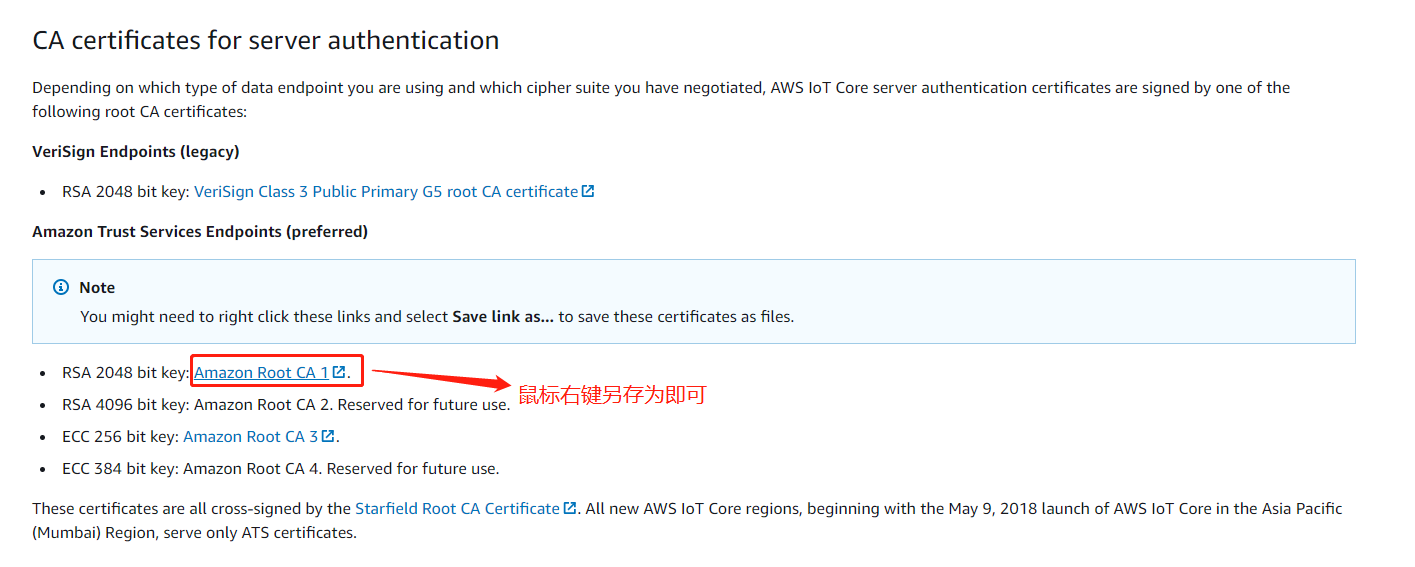Viewport: 1415px width, 567px height.
Task: Follow the Starfield Root CA Certificate link
Action: pos(457,508)
